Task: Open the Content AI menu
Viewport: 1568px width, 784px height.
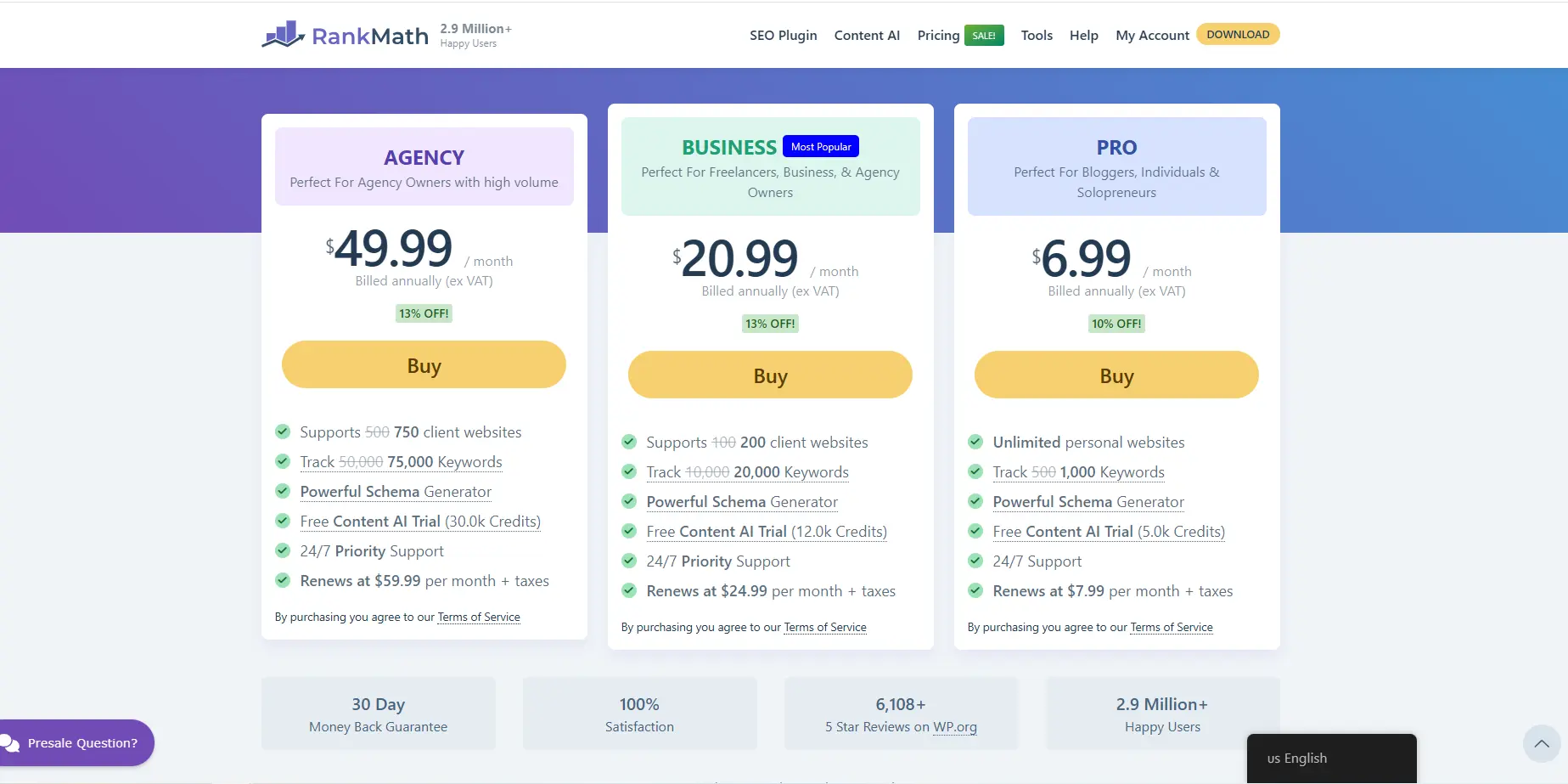Action: [x=867, y=36]
